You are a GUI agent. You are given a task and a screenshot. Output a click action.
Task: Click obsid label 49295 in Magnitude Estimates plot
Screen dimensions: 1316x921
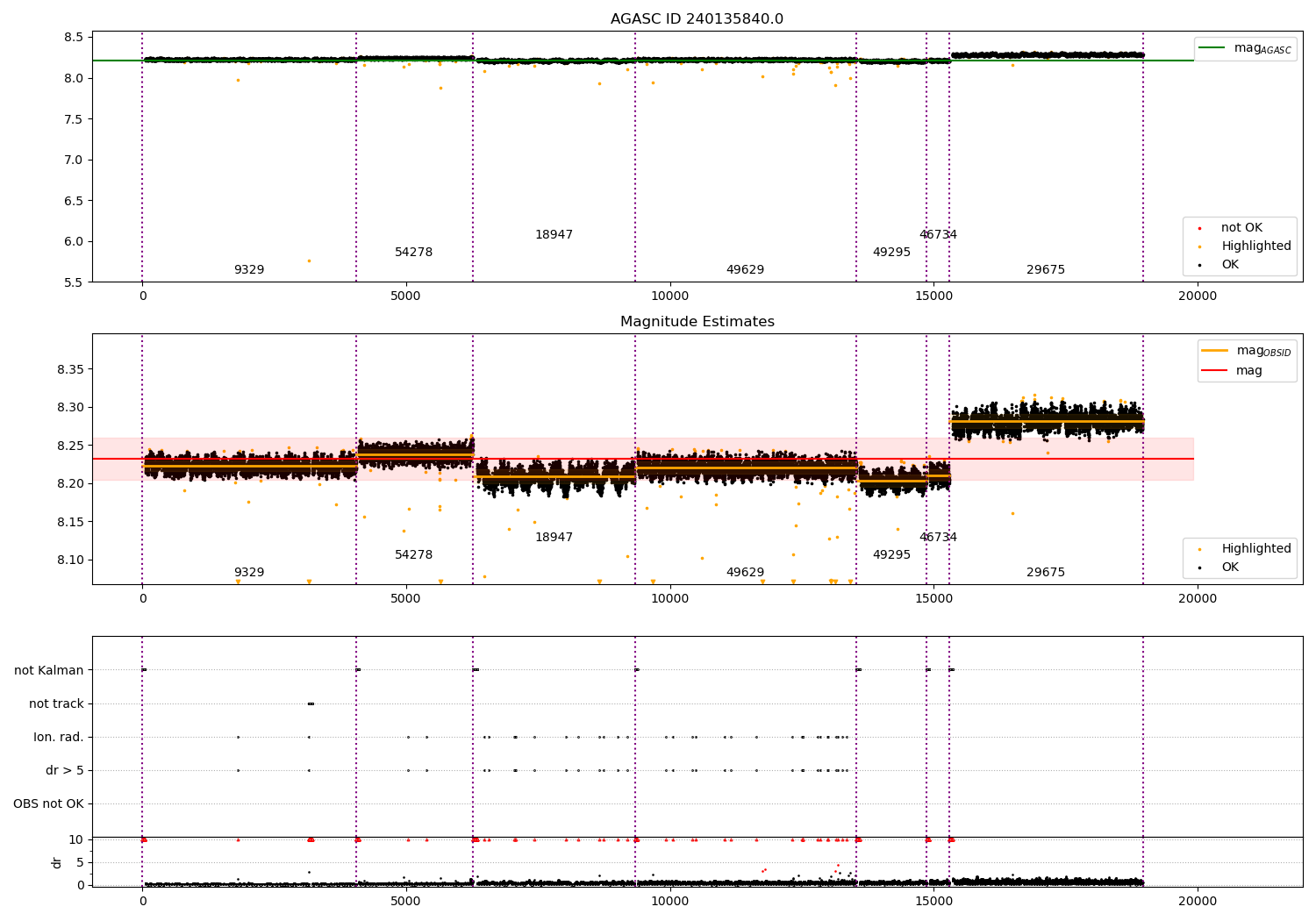click(891, 555)
